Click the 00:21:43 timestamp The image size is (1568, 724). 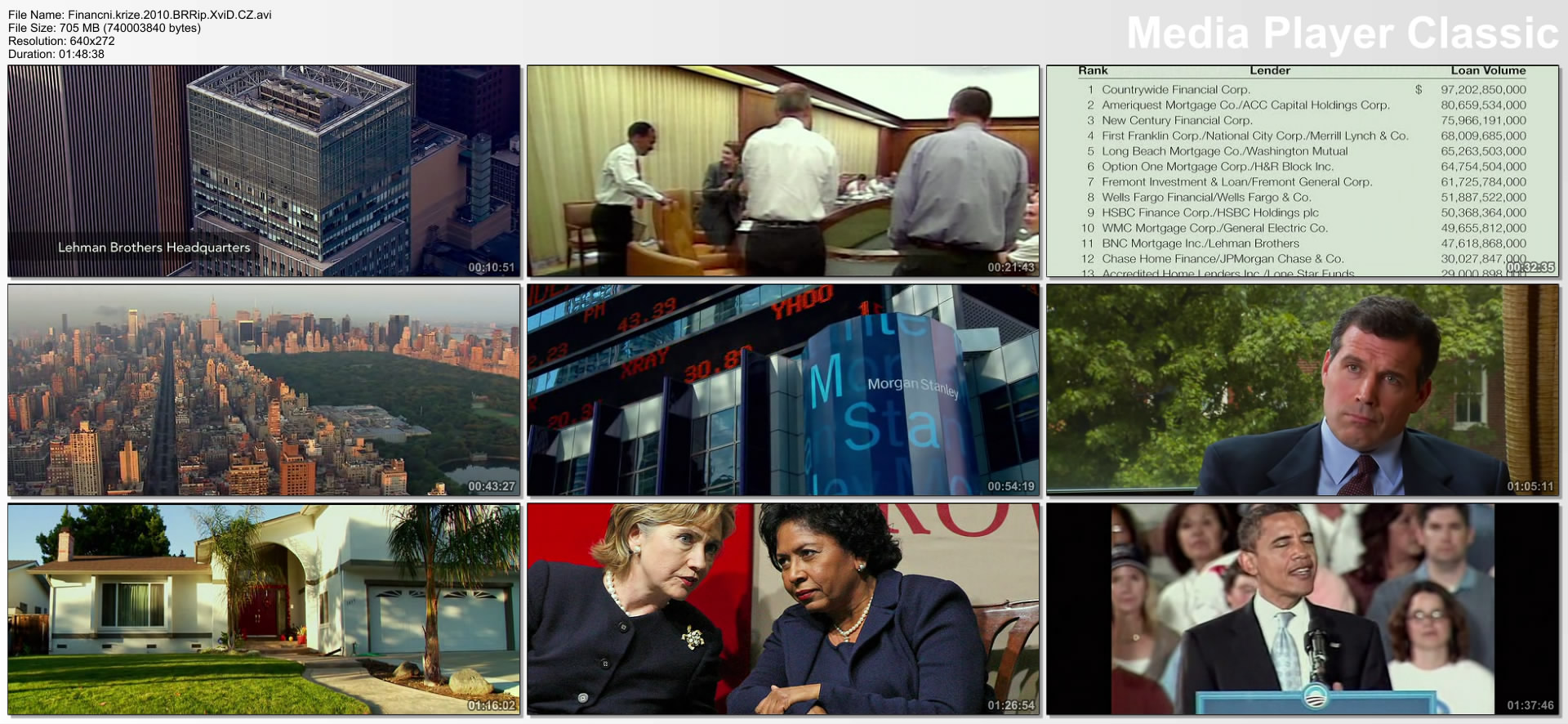coord(1010,267)
